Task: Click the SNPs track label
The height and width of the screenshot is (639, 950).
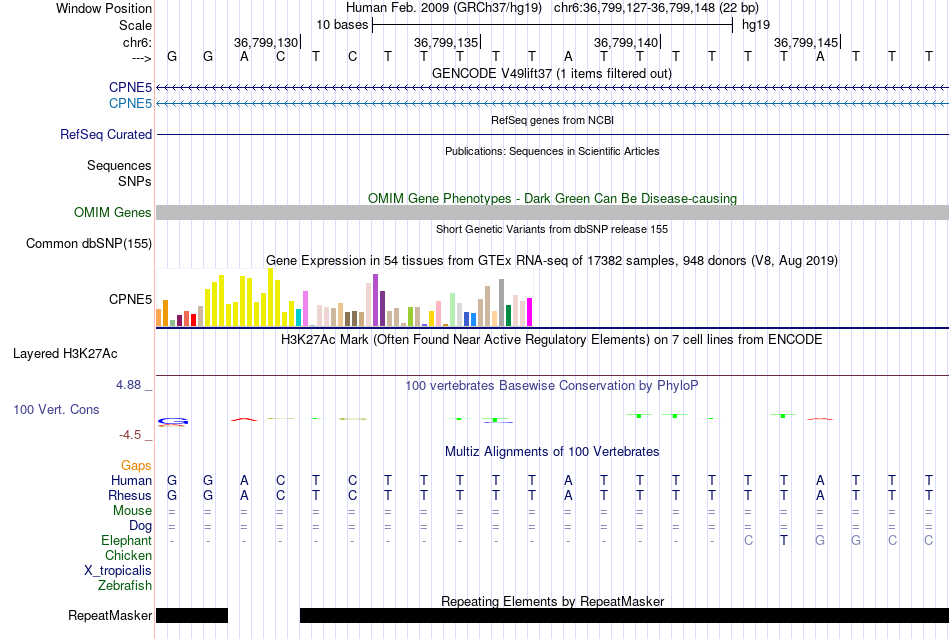Action: point(135,181)
